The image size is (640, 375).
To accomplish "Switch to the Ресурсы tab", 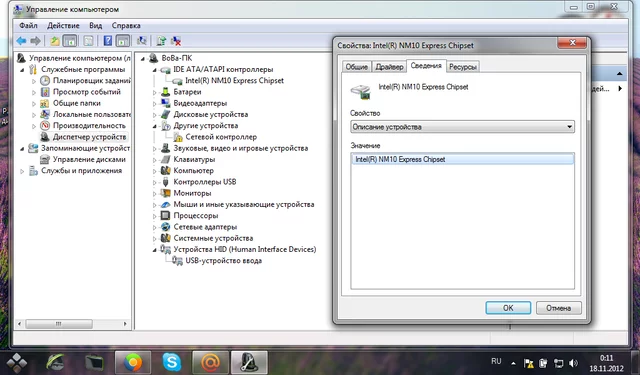I will coord(463,67).
